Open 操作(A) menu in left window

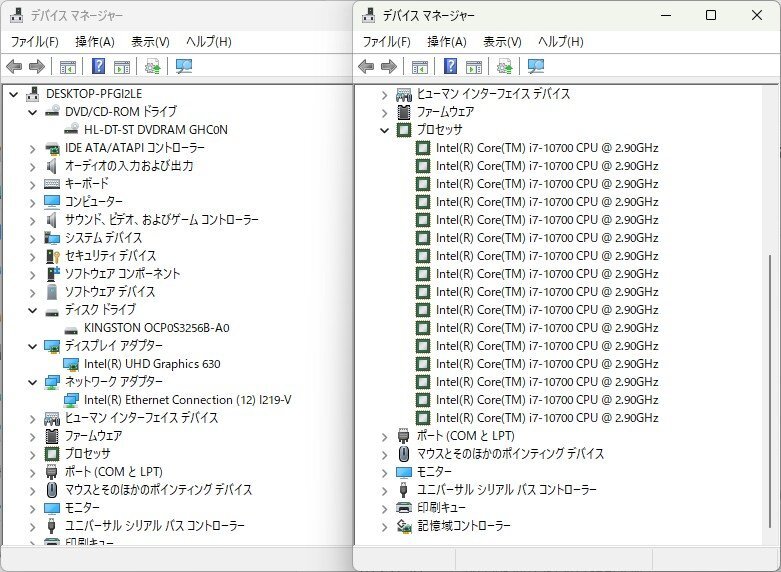point(94,42)
